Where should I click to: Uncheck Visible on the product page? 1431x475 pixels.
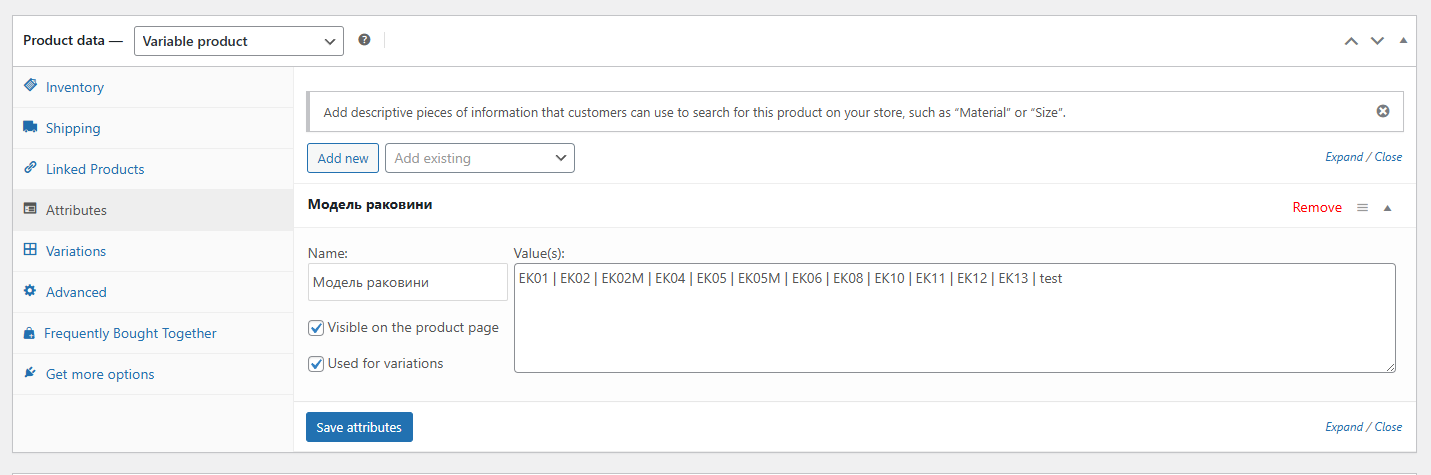click(316, 328)
